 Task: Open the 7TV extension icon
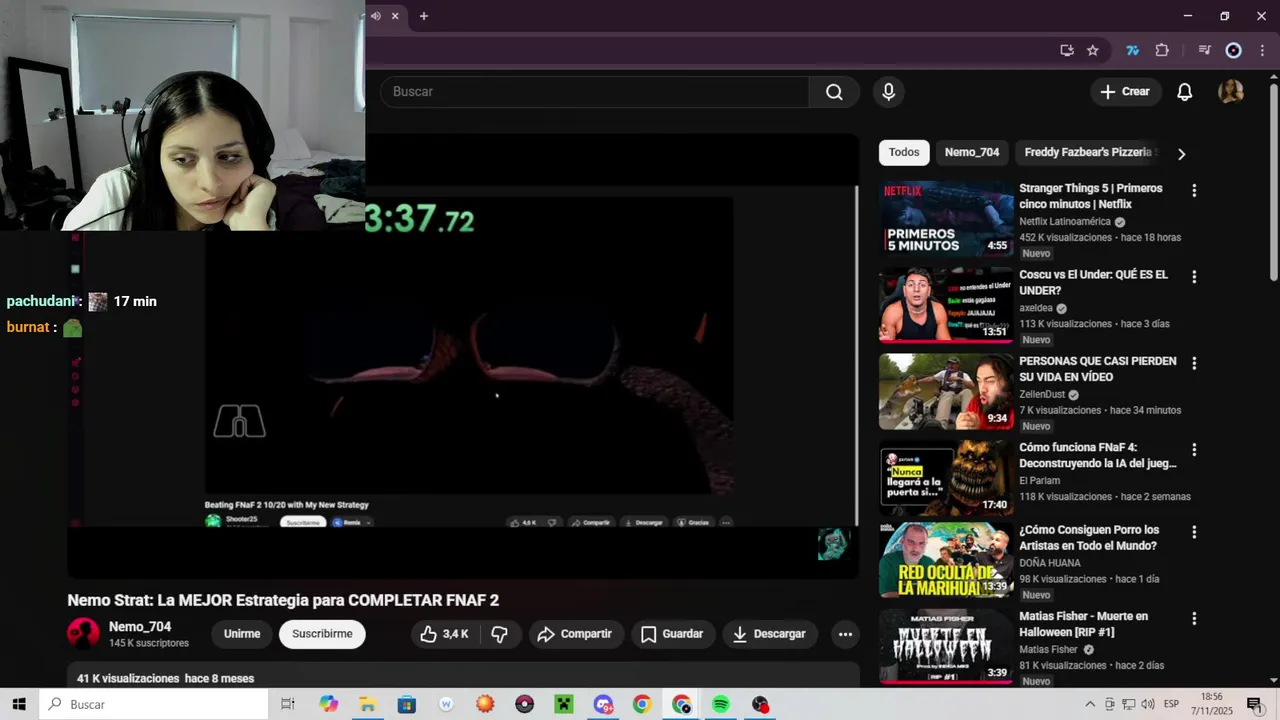1132,50
